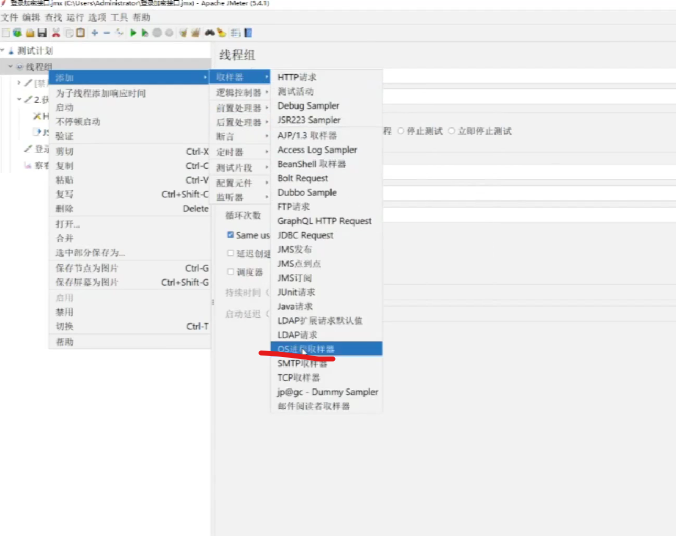Click the Clear results broom icon
The height and width of the screenshot is (536, 676).
183,33
